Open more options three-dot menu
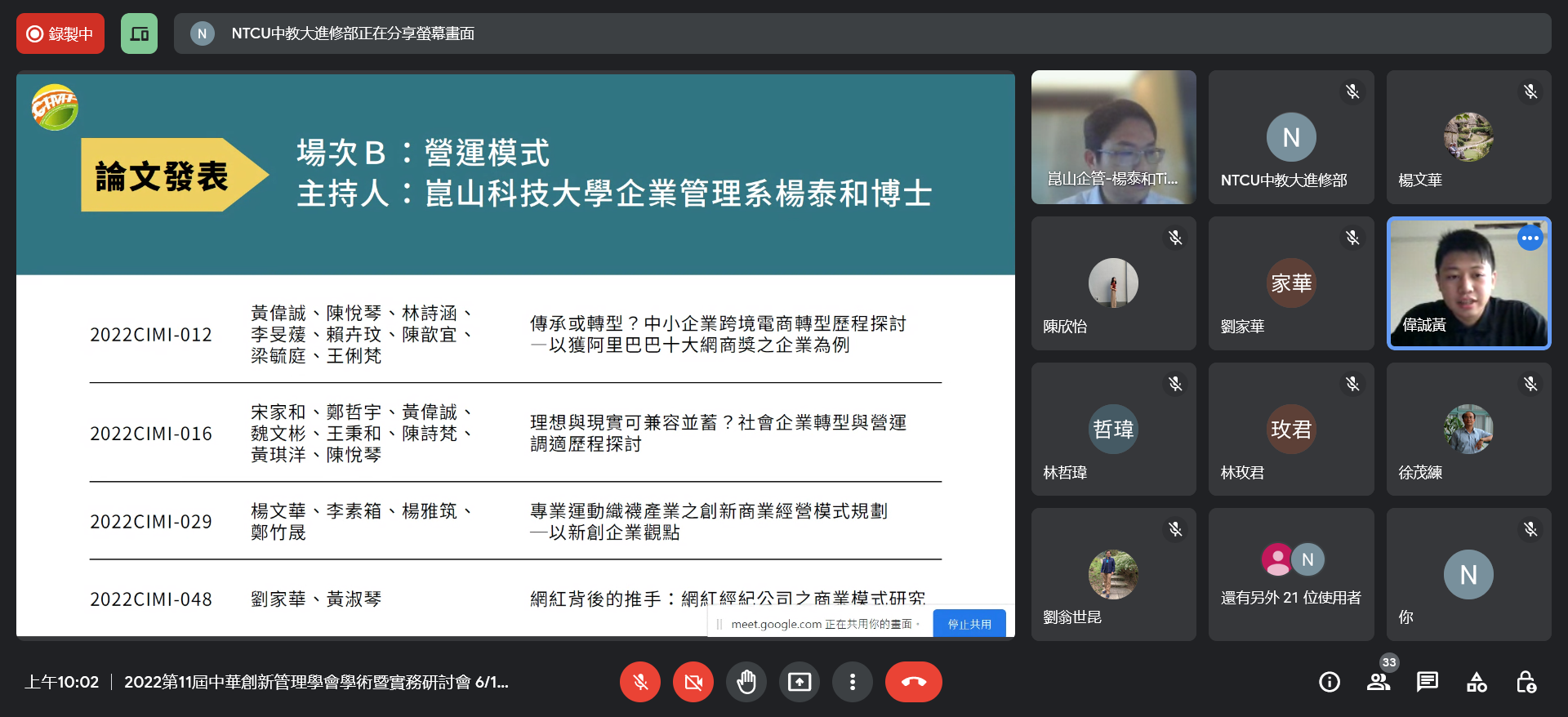 click(x=853, y=682)
